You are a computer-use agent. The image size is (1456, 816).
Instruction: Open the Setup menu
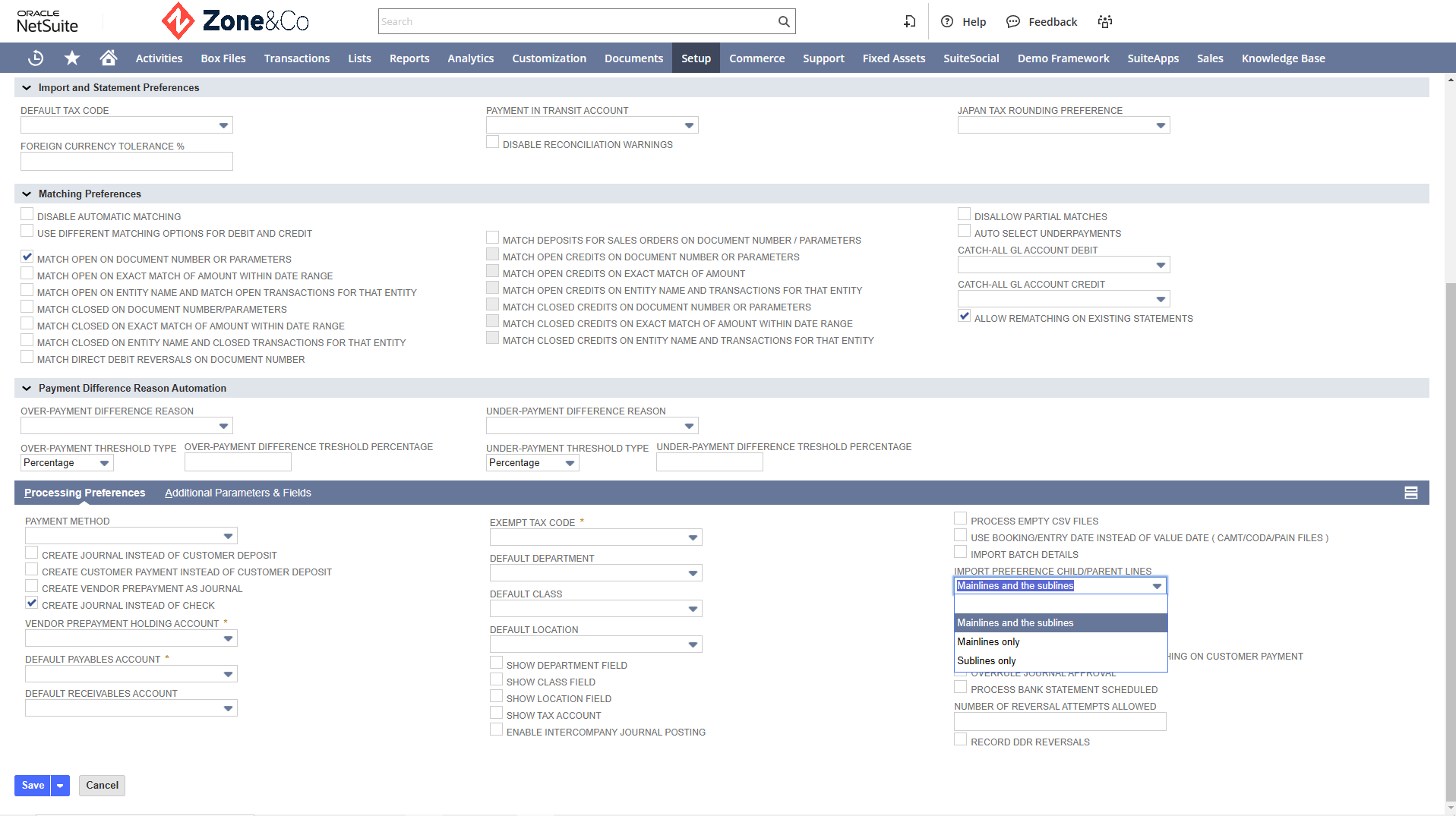(x=696, y=58)
